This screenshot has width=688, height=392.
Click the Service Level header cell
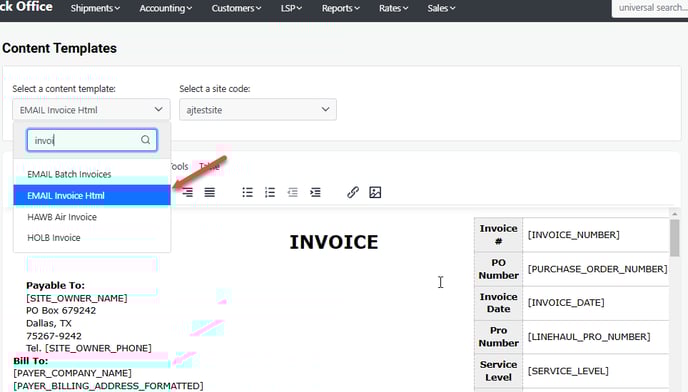[x=498, y=371]
